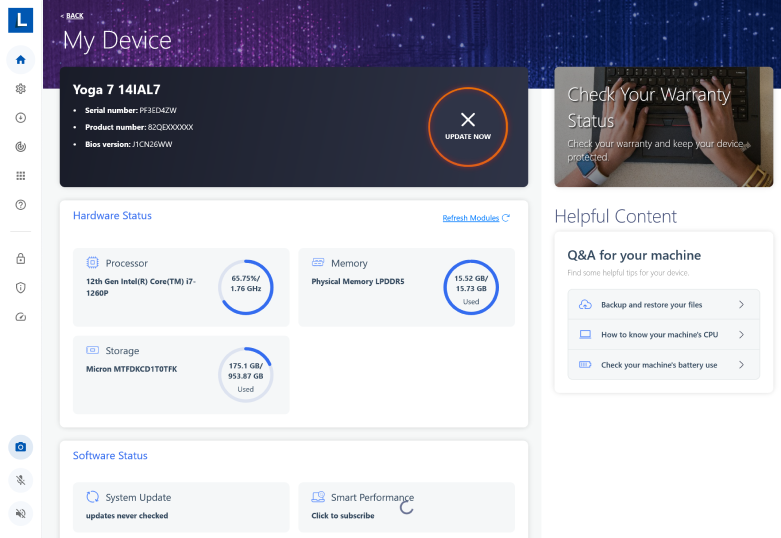
Task: Click the laptop icon beside CPU article
Action: tap(585, 334)
